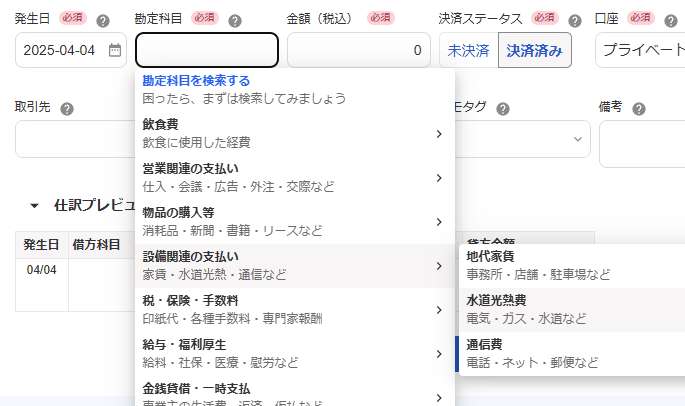Screen dimensions: 685x406
Task: Click help icon next to 備考
Action: point(638,109)
